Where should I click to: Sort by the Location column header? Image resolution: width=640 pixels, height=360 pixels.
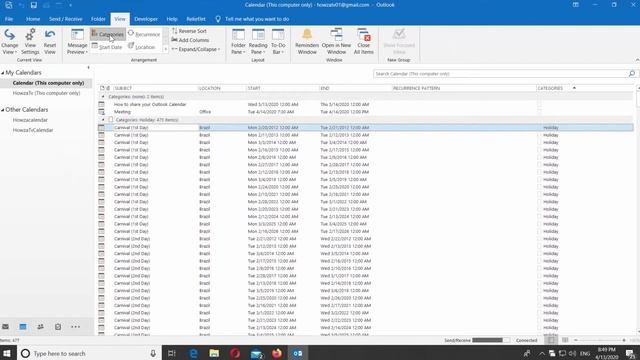click(x=222, y=88)
